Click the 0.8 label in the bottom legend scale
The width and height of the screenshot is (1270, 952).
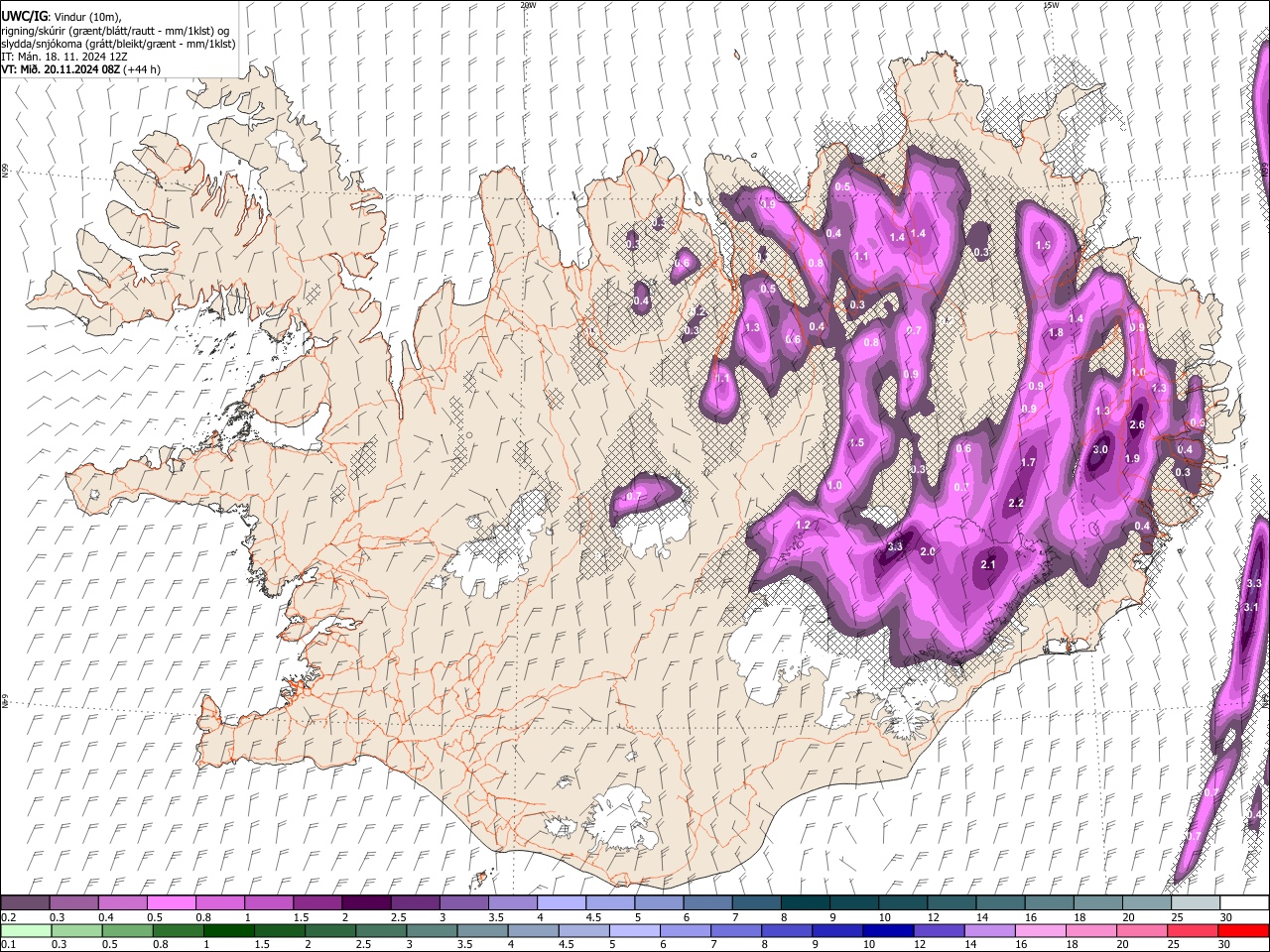point(161,944)
